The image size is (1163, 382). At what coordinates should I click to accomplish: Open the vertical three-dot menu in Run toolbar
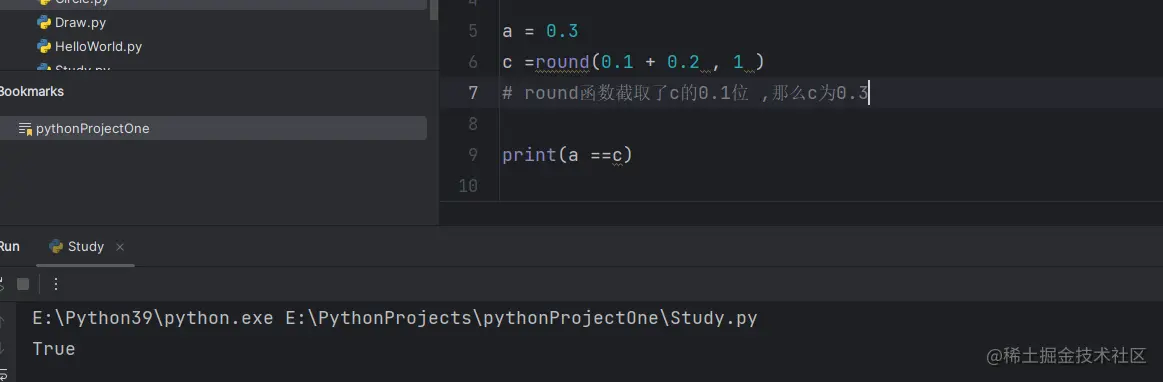[x=56, y=284]
